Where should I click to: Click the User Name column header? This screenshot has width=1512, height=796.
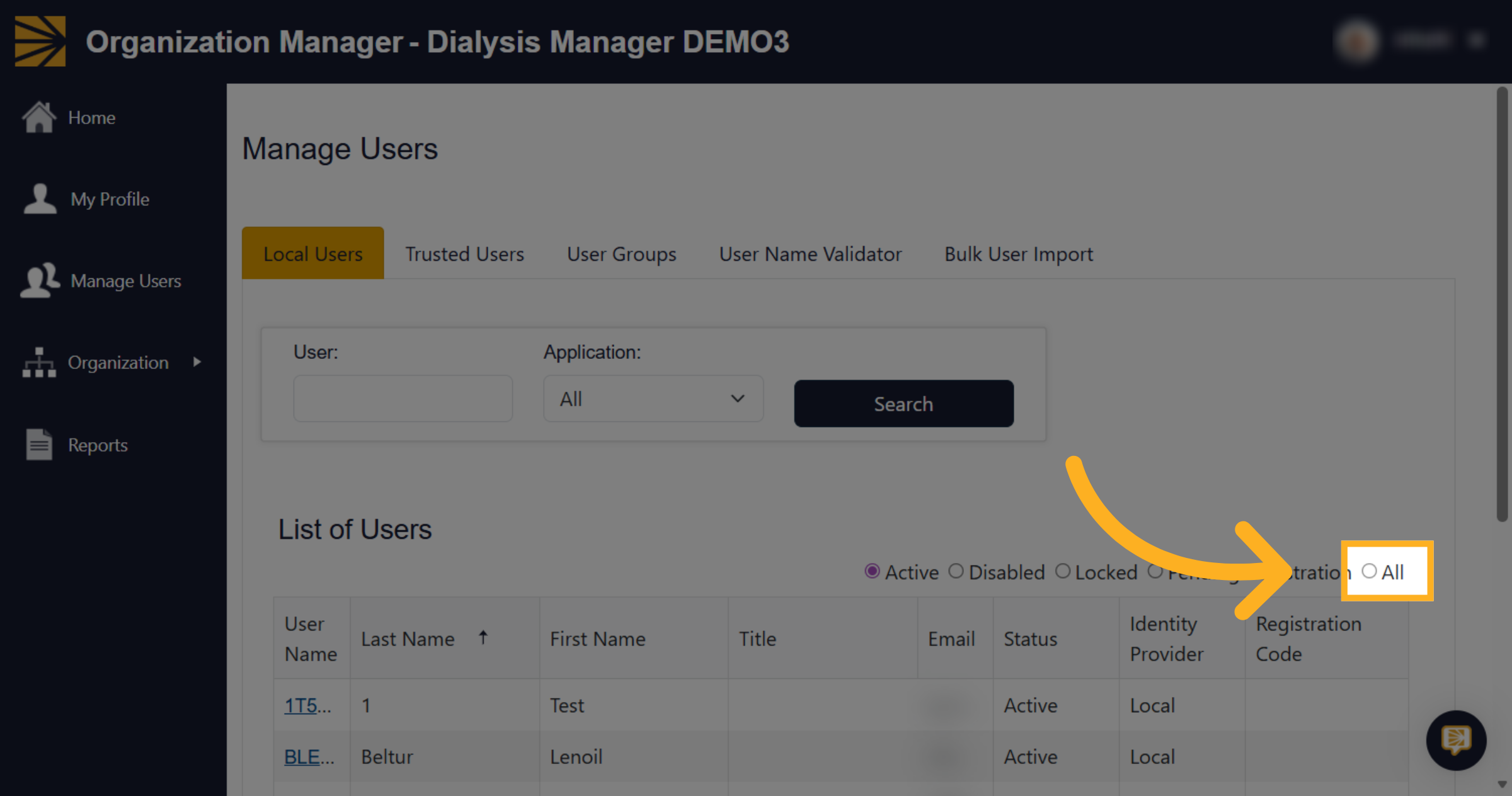pos(312,638)
